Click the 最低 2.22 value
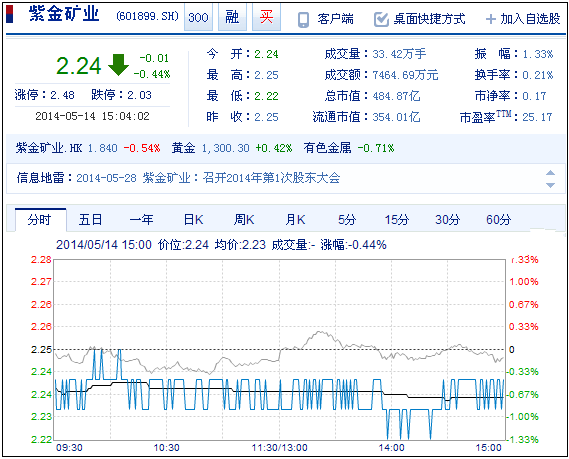 tap(266, 96)
